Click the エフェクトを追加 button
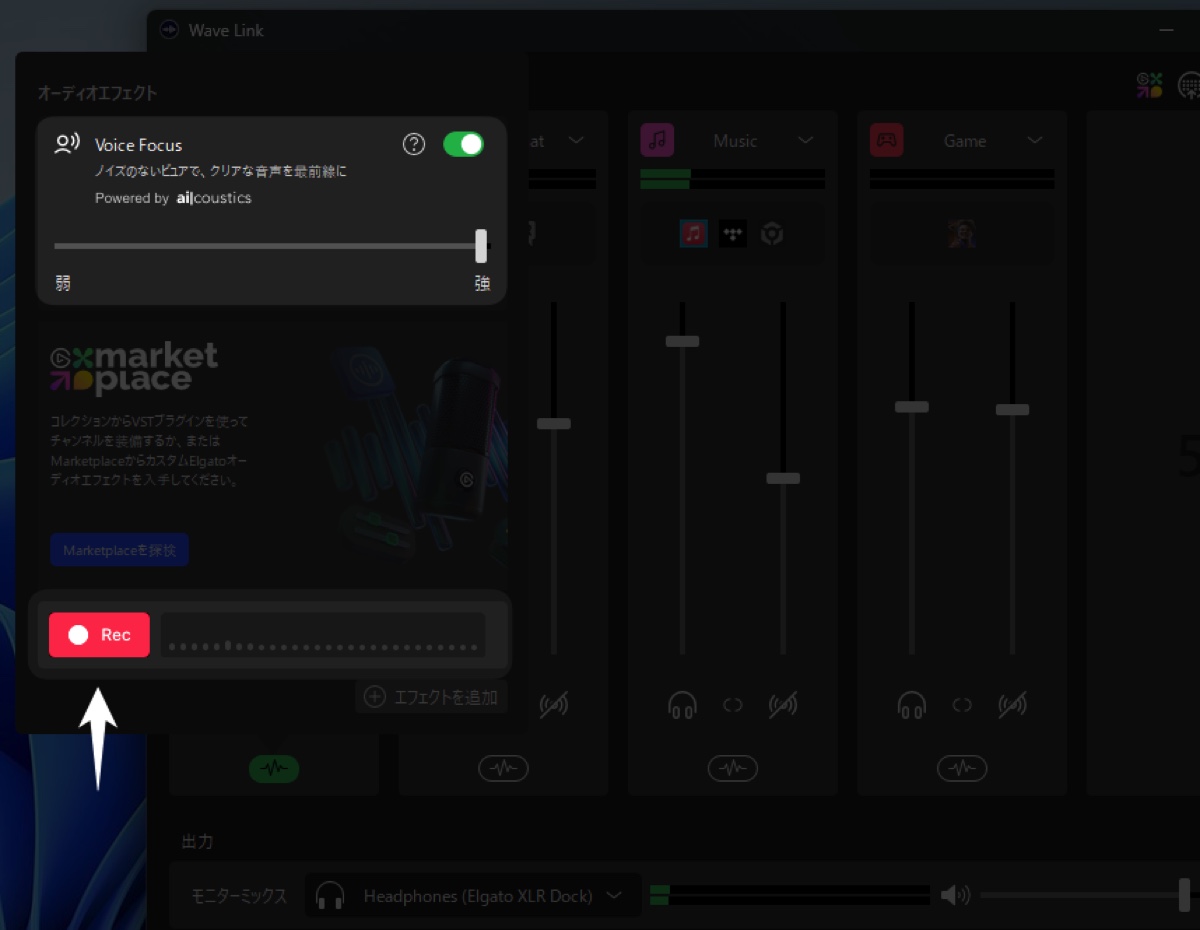The width and height of the screenshot is (1200, 930). pyautogui.click(x=432, y=697)
